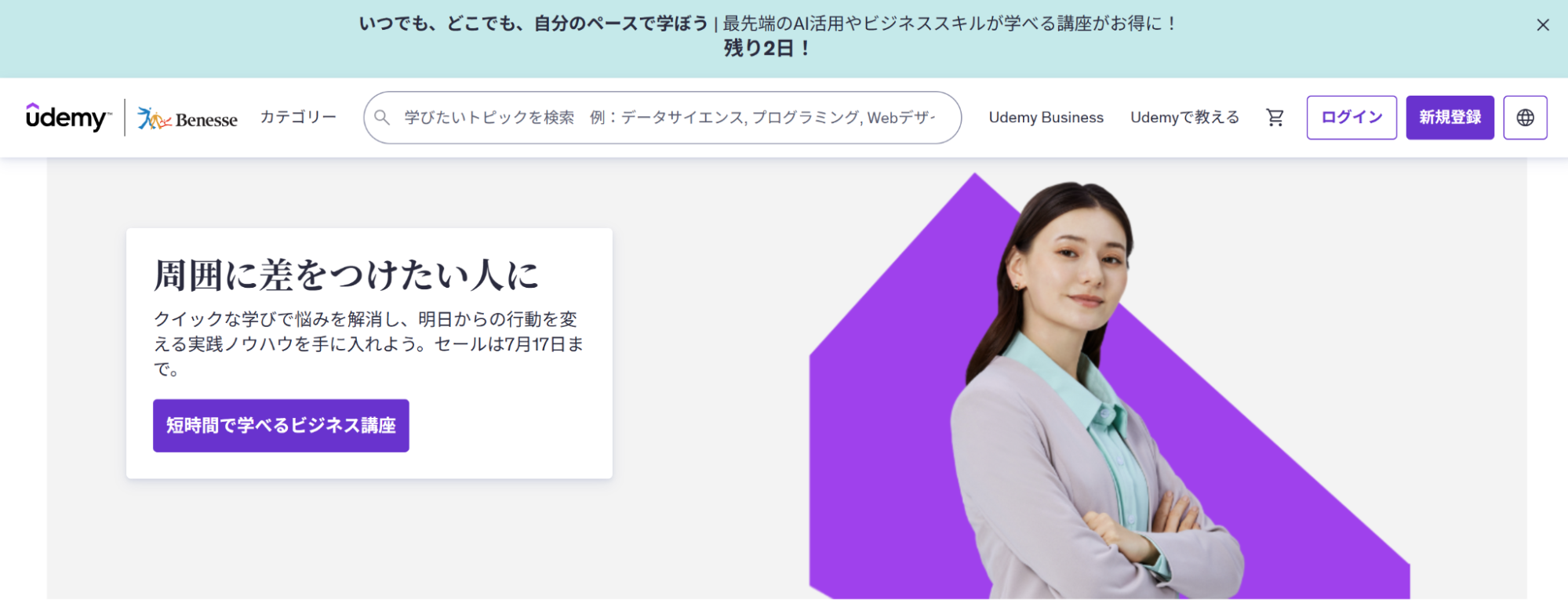Click the Benesse partner logo
Viewport: 1568px width, 603px height.
(187, 118)
